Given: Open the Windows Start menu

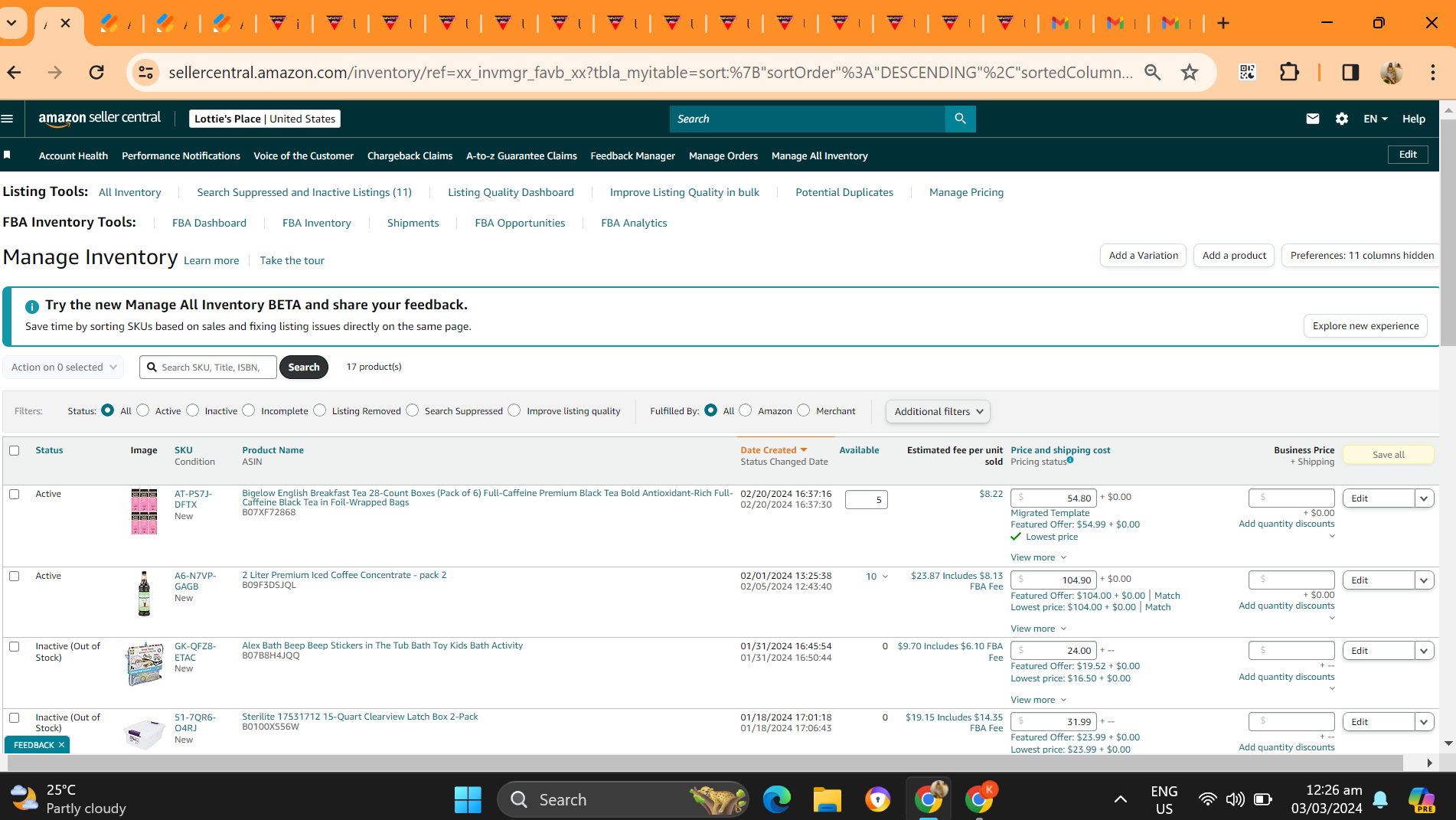Looking at the screenshot, I should click(467, 799).
